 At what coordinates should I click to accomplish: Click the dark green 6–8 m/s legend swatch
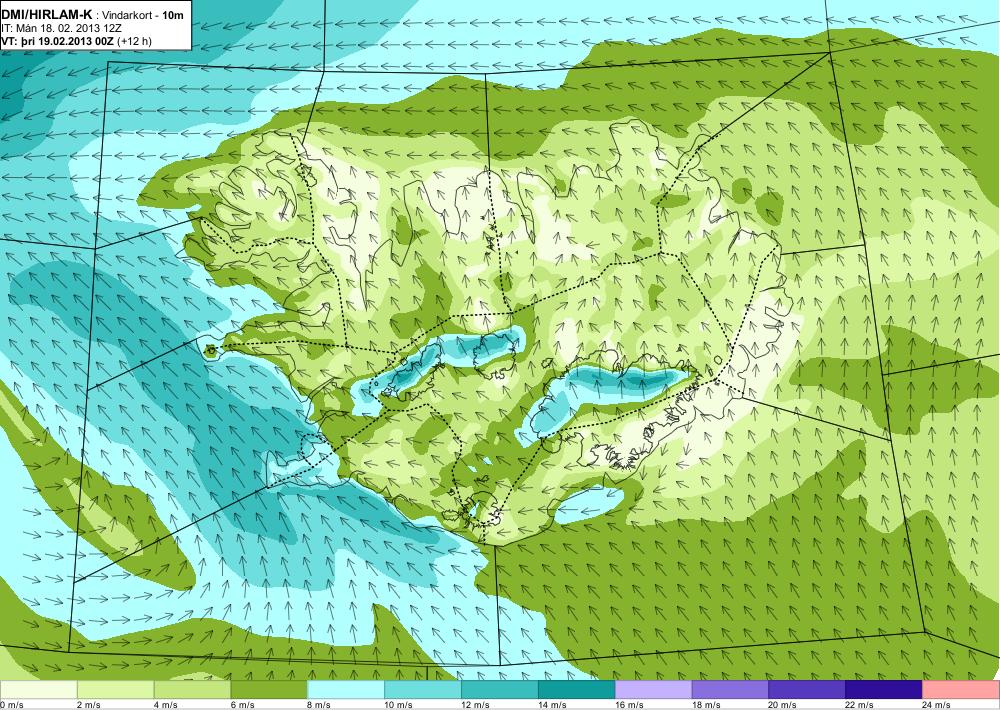click(x=269, y=690)
